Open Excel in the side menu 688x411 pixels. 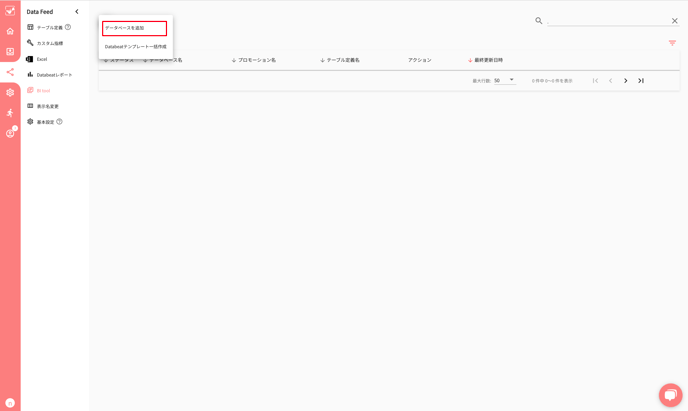coord(42,59)
